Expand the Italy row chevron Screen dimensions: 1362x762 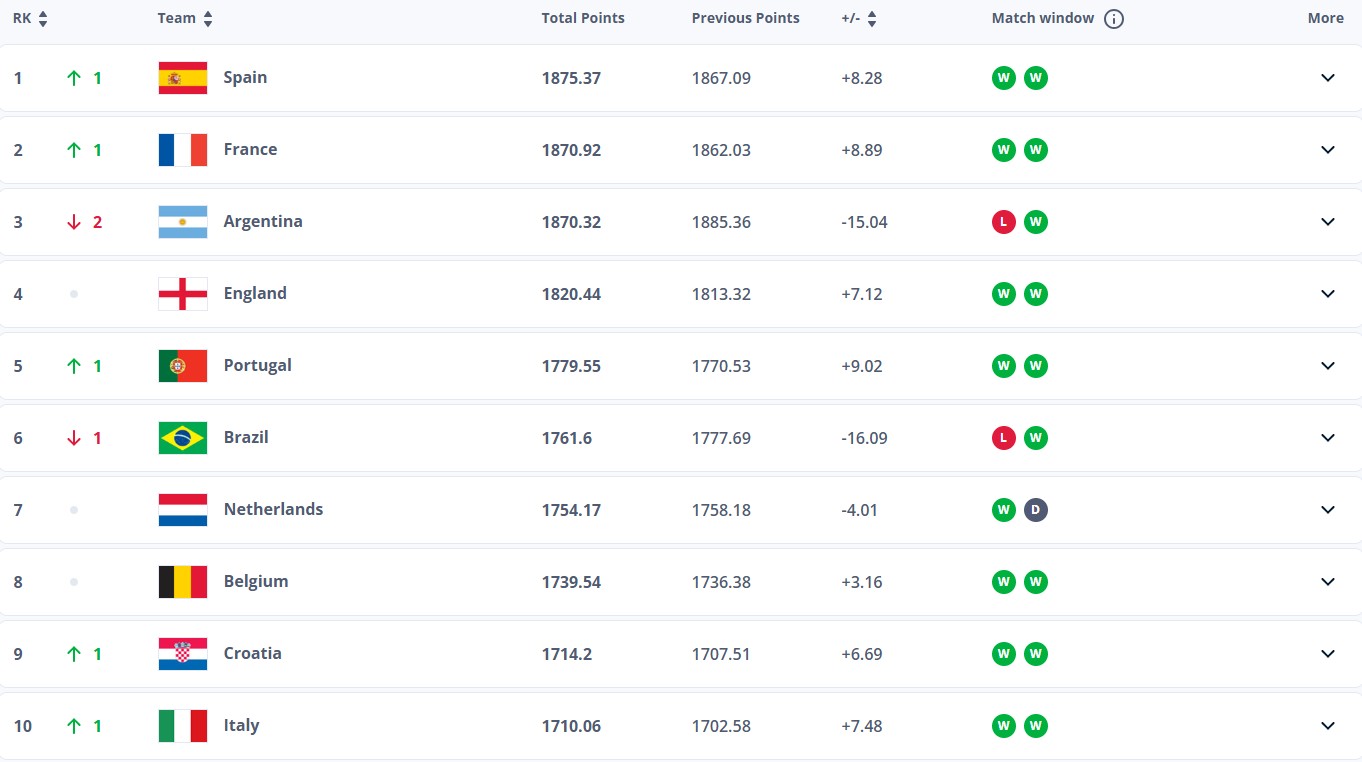tap(1328, 726)
